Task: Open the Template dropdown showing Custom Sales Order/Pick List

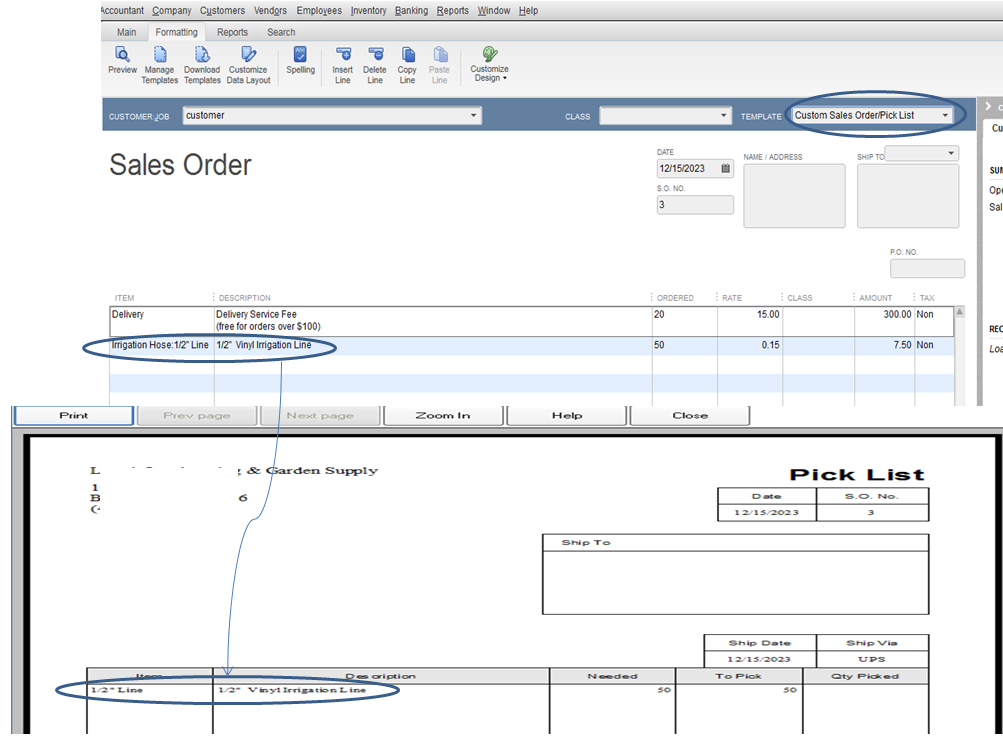Action: 944,114
